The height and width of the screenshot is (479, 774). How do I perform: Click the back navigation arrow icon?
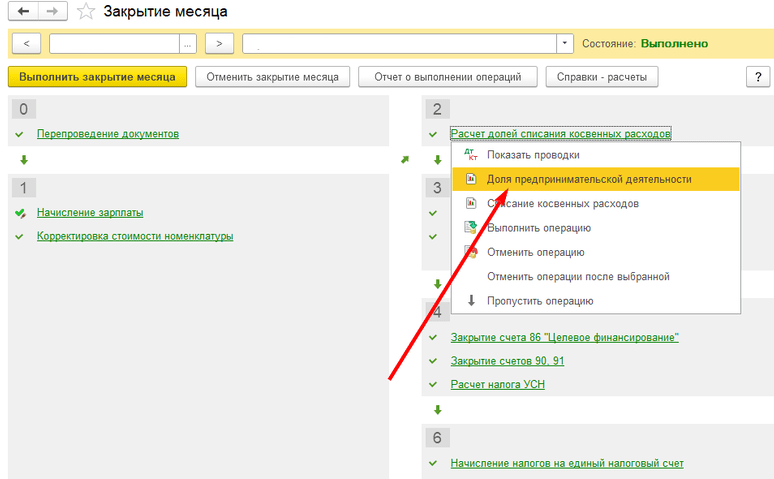(23, 12)
